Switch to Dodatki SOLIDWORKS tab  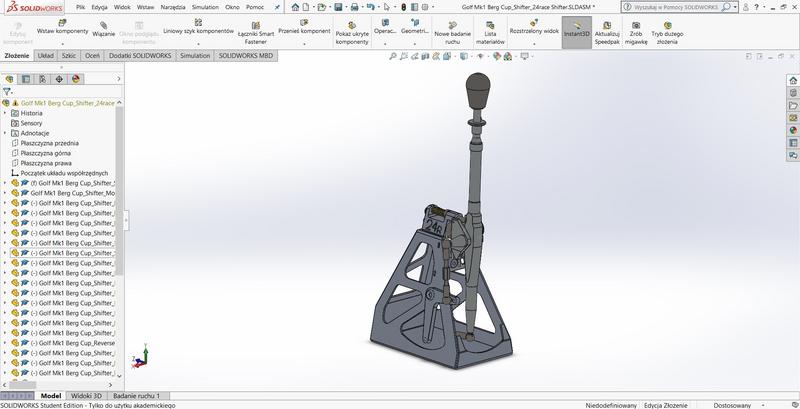click(140, 56)
